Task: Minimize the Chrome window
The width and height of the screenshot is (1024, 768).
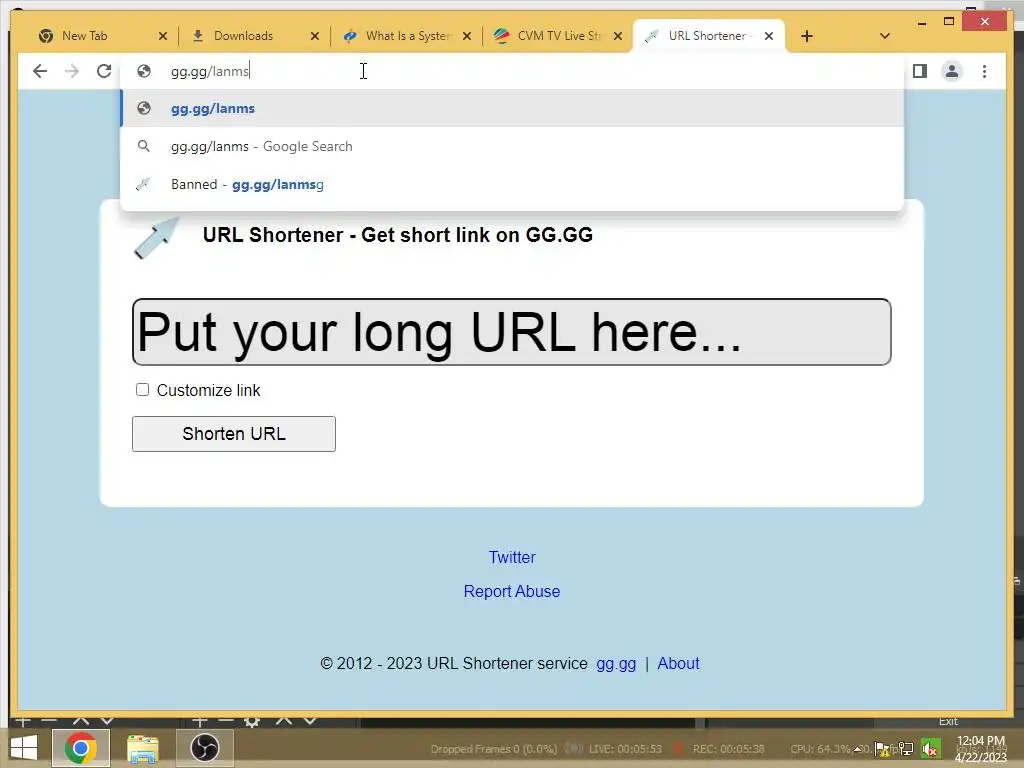Action: (x=921, y=23)
